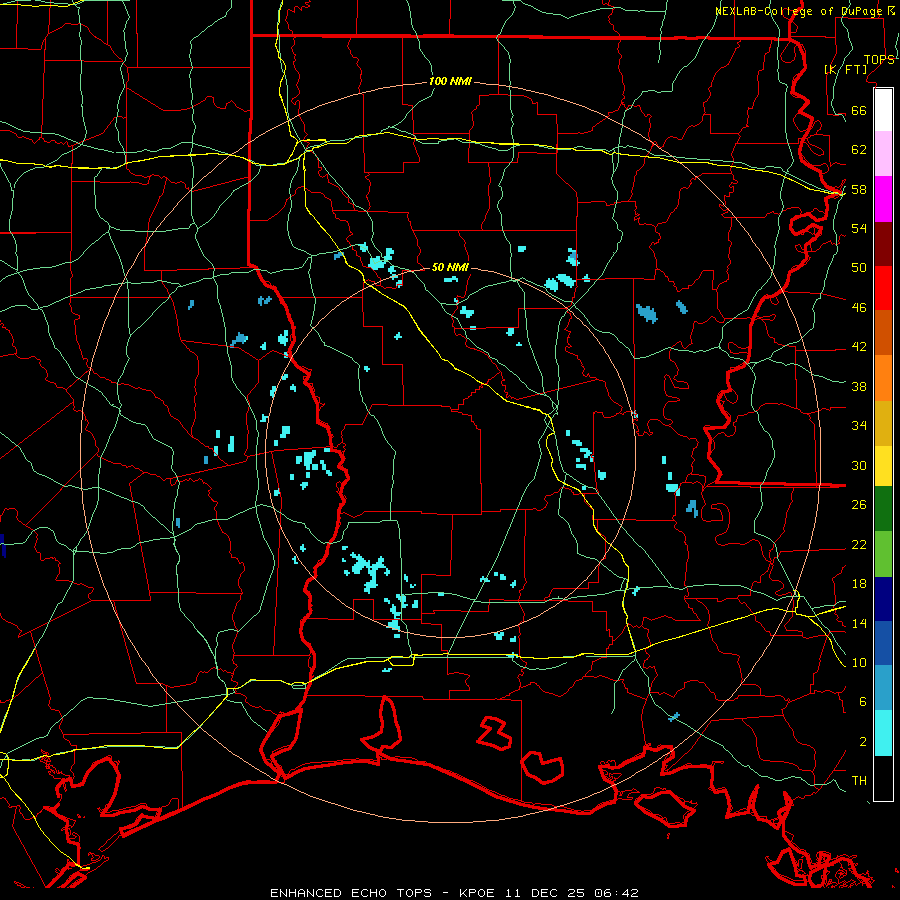Click the legend value "62"
Screen dimensions: 900x900
(x=859, y=150)
